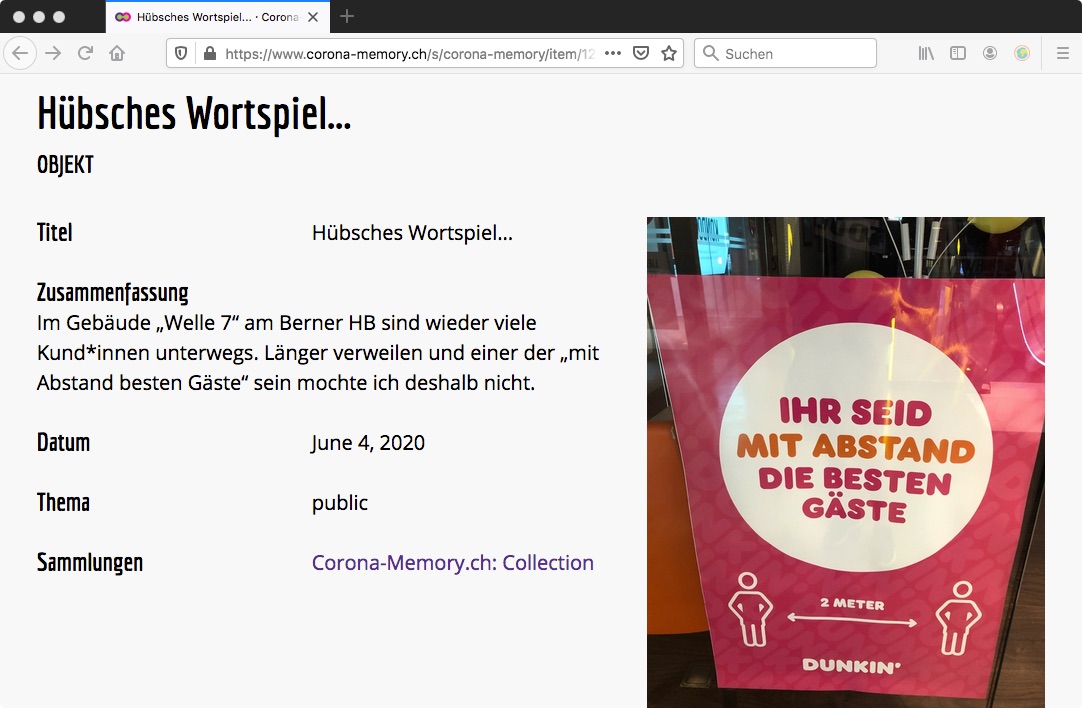Image resolution: width=1082 pixels, height=708 pixels.
Task: Open tracking protection shield info
Action: (181, 53)
